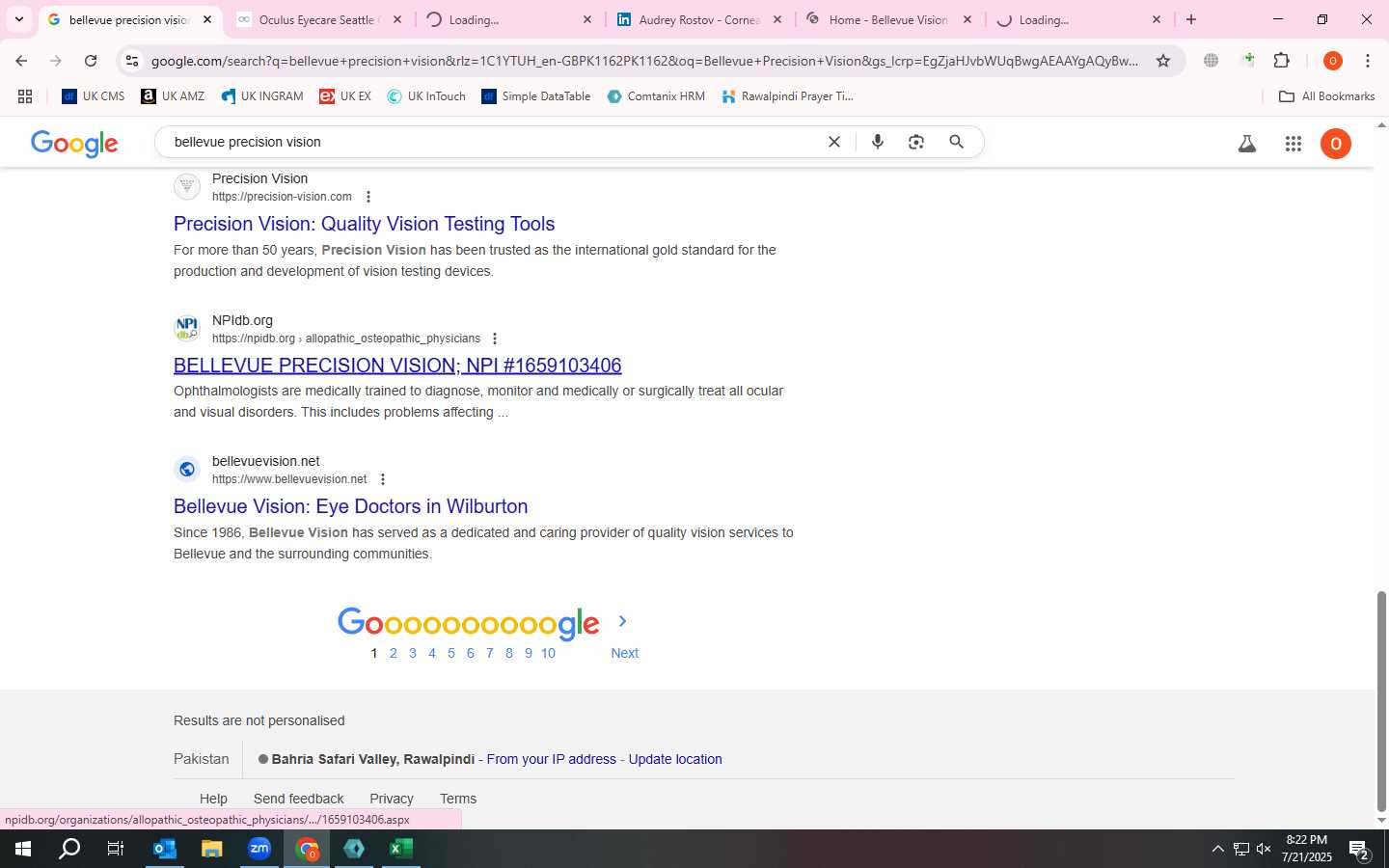Viewport: 1389px width, 868px height.
Task: Open Bellevue Vision: Eye Doctors in Wilburton
Action: [x=350, y=506]
